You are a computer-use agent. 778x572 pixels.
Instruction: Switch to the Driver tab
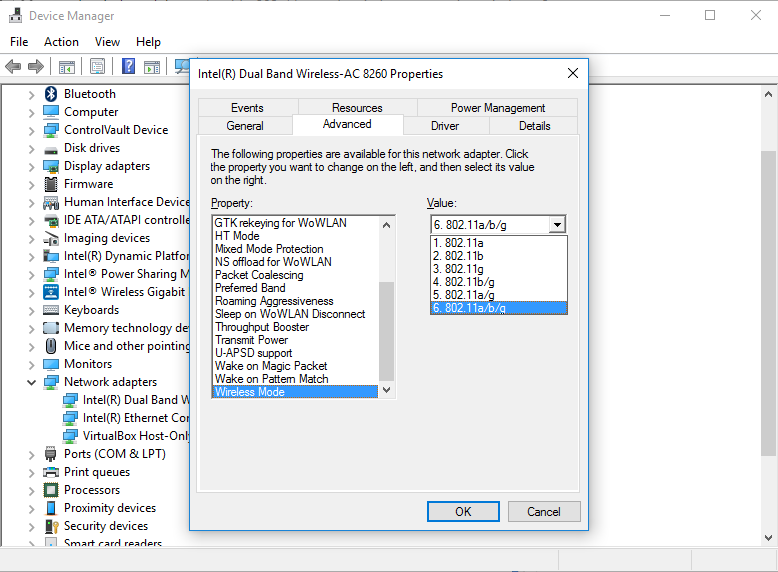click(x=445, y=126)
